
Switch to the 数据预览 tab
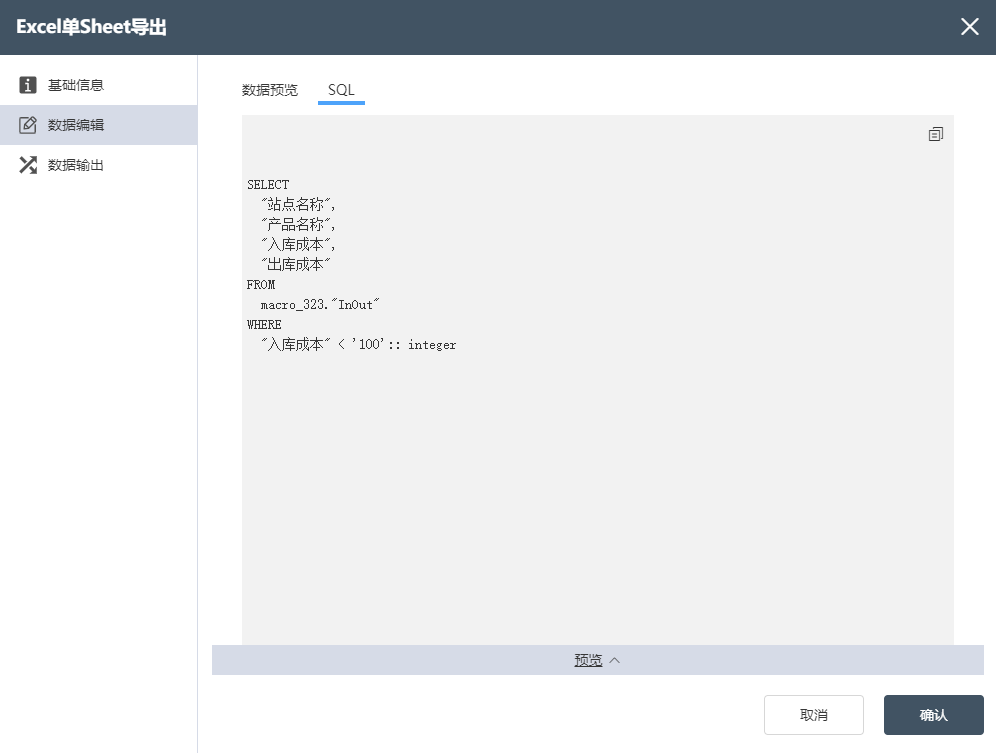click(269, 90)
